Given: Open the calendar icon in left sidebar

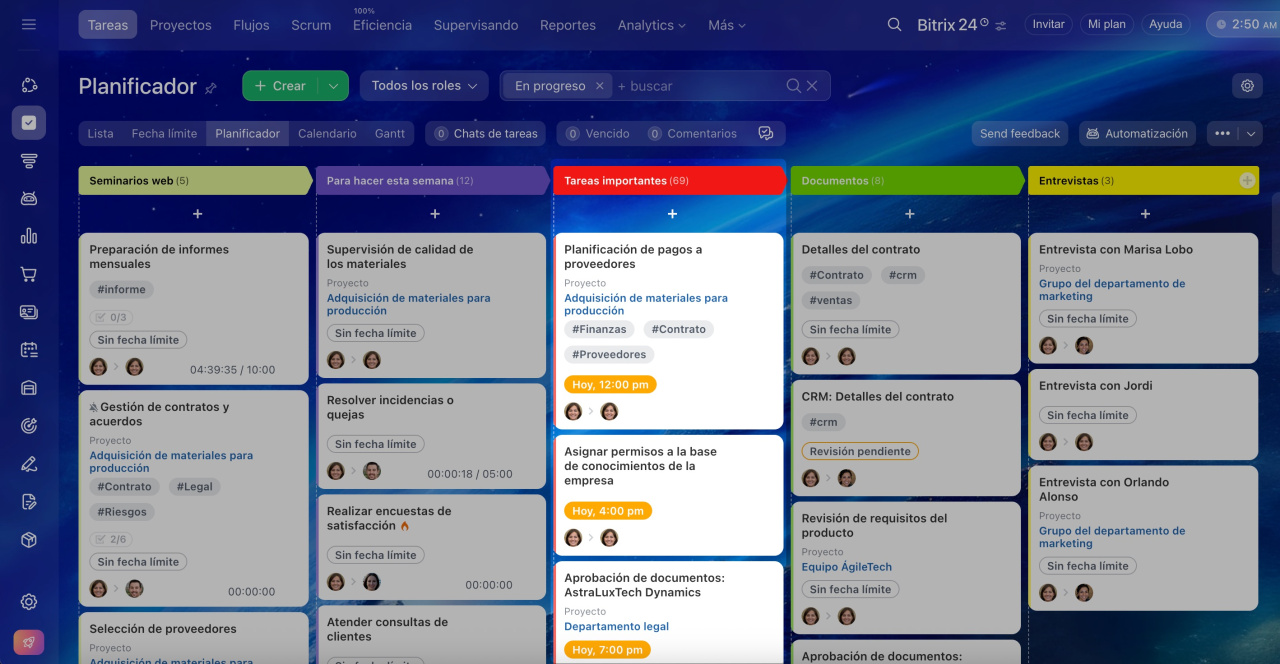Looking at the screenshot, I should pos(29,350).
